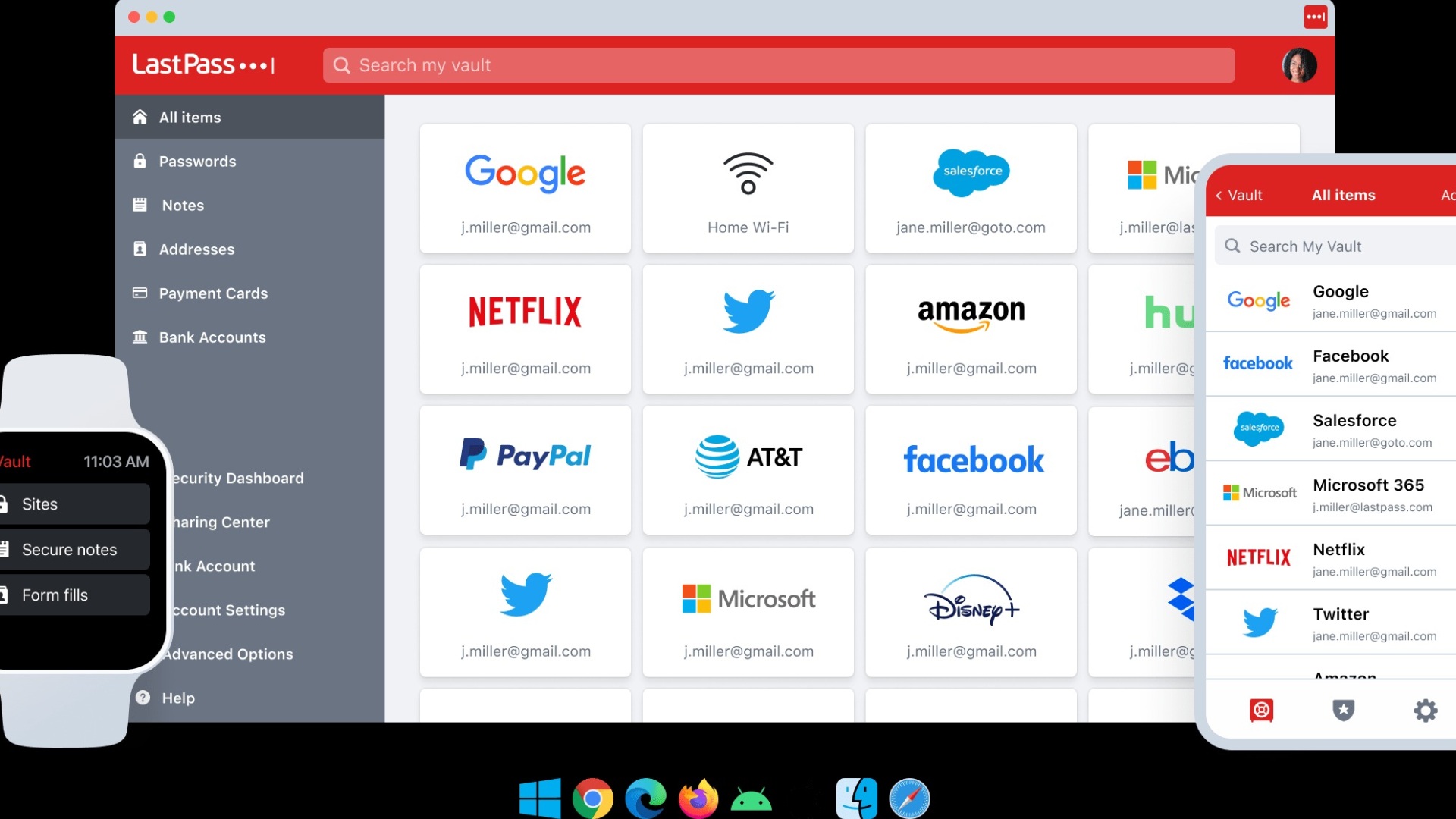Select Secure notes on the smartwatch
This screenshot has height=819, width=1456.
[69, 549]
